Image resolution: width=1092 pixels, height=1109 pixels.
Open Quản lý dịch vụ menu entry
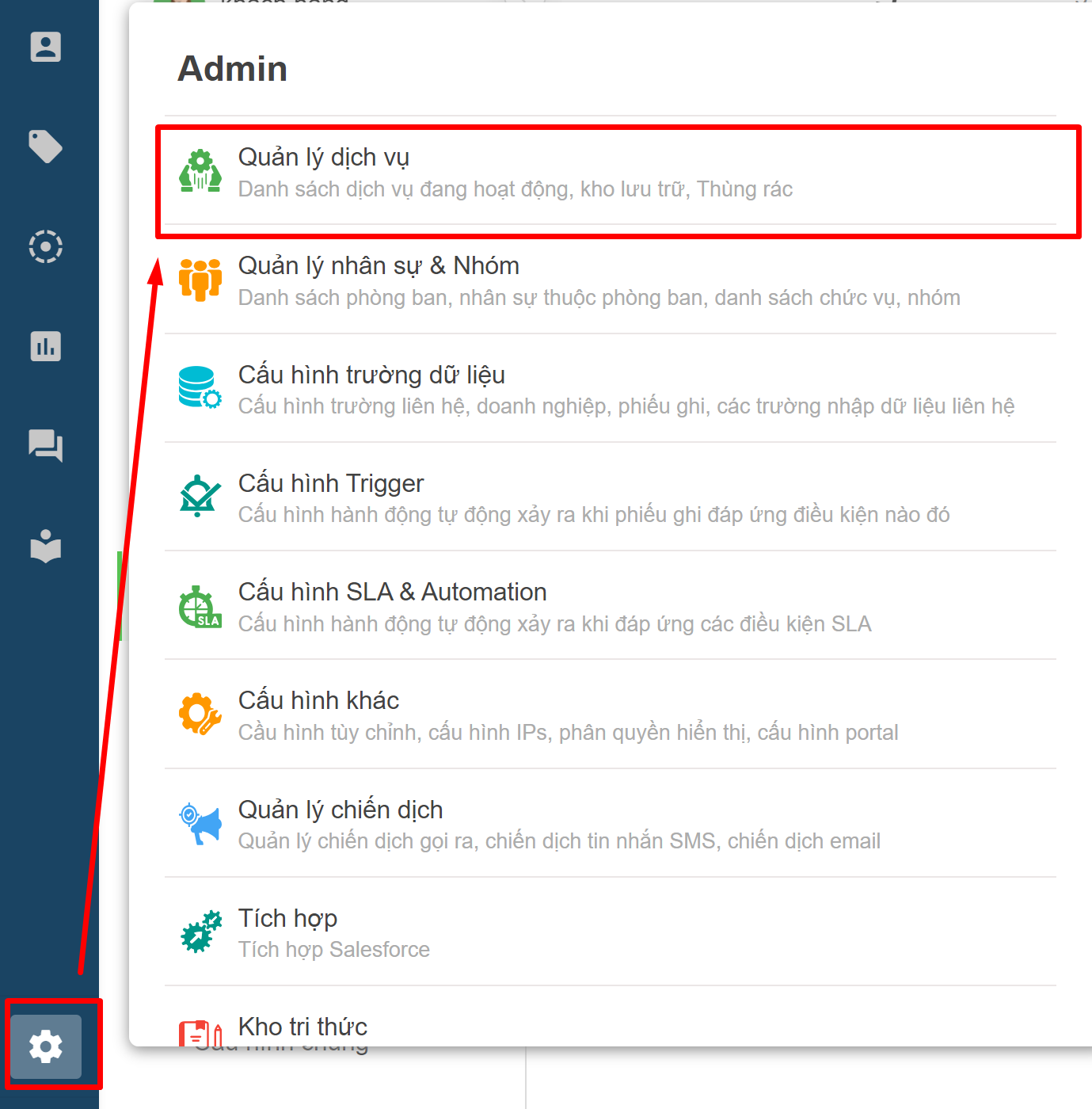tap(611, 172)
